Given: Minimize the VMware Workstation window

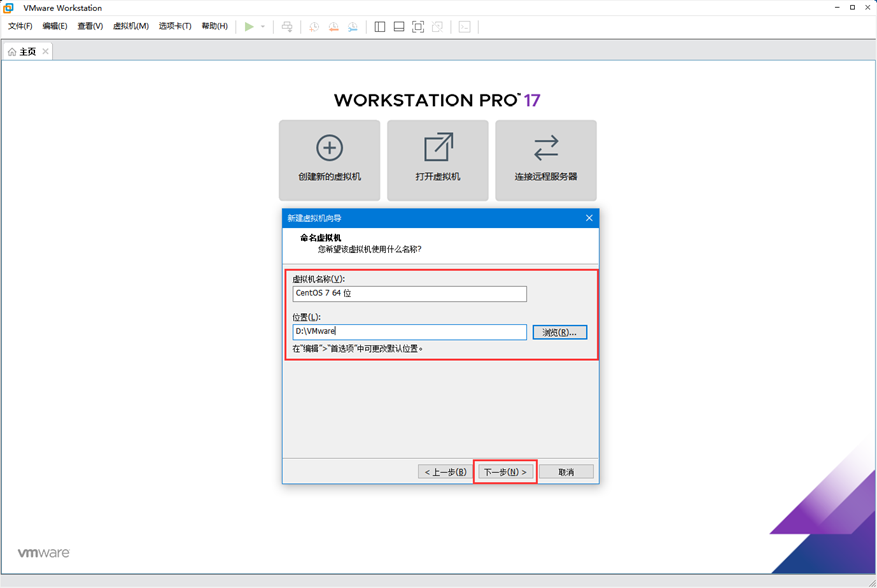Looking at the screenshot, I should click(x=837, y=7).
